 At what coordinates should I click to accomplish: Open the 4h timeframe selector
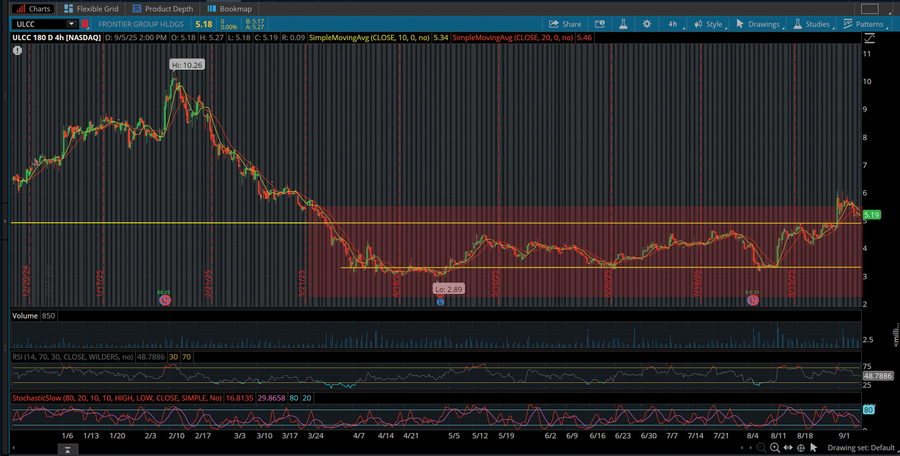tap(672, 23)
